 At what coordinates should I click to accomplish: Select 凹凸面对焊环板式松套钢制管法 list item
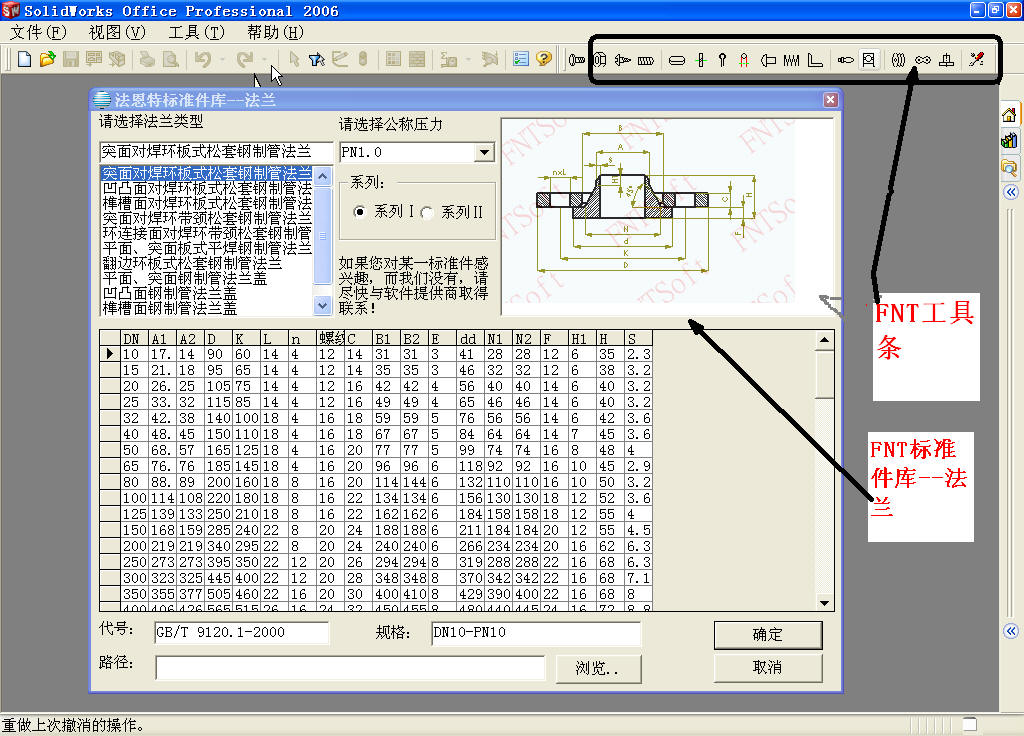207,188
